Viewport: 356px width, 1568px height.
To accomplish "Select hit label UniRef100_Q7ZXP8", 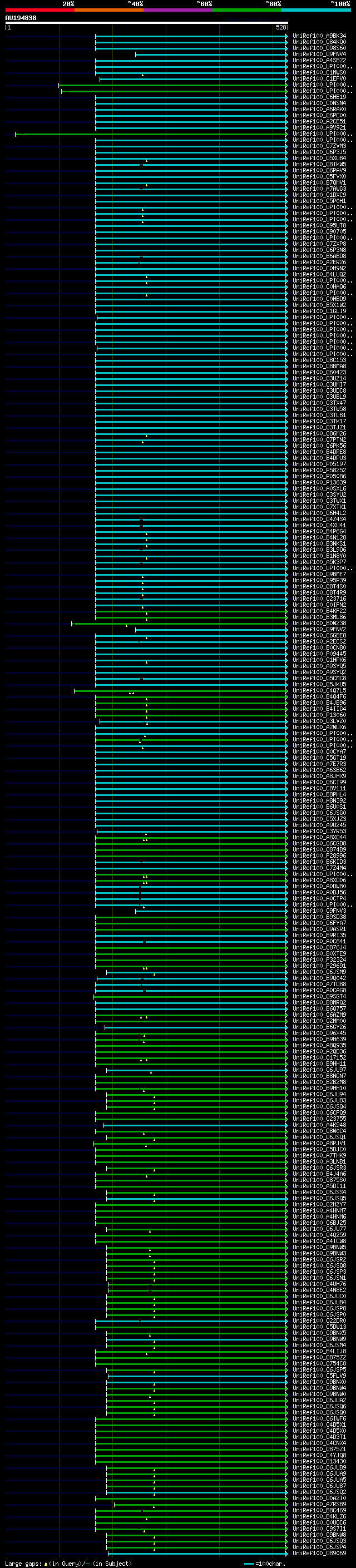I will pyautogui.click(x=319, y=244).
